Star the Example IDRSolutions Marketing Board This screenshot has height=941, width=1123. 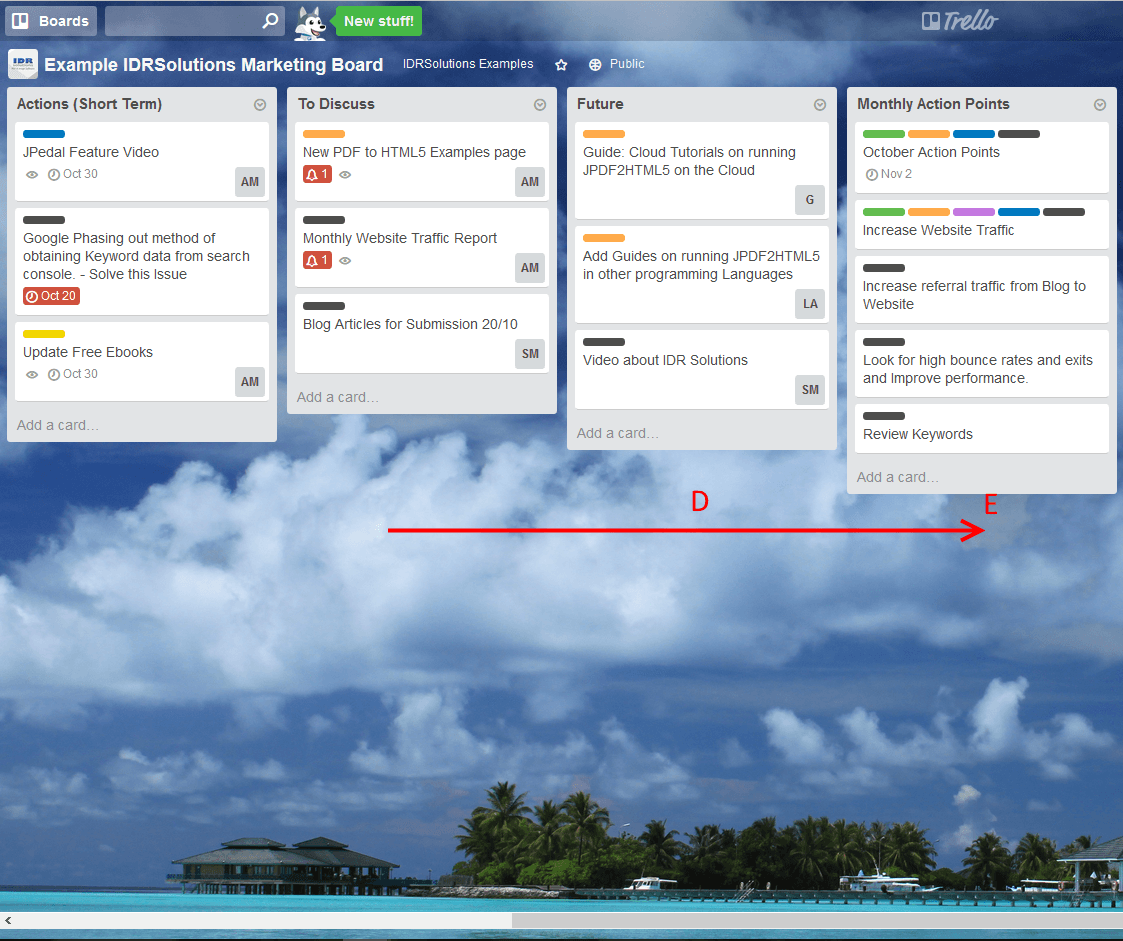click(x=561, y=64)
